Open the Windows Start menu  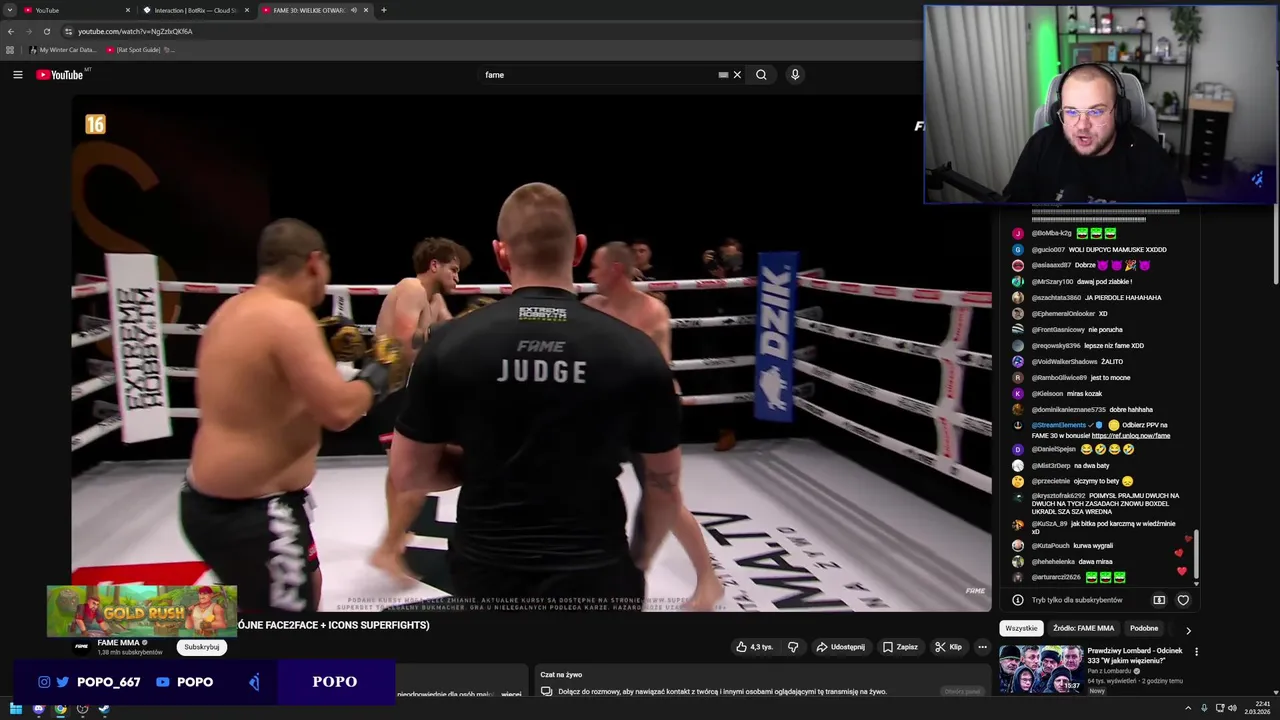point(16,709)
